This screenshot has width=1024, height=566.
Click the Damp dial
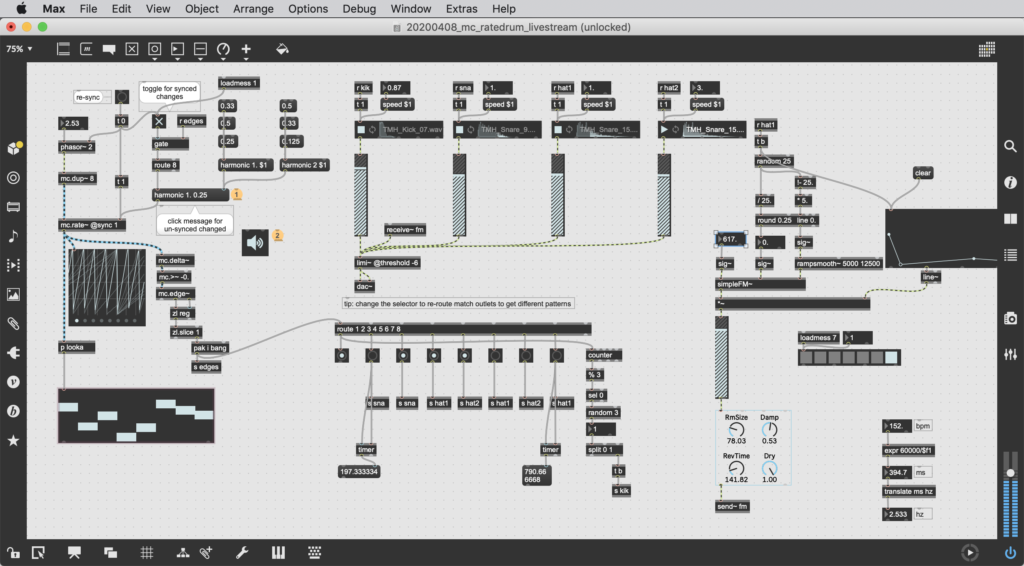[x=769, y=430]
